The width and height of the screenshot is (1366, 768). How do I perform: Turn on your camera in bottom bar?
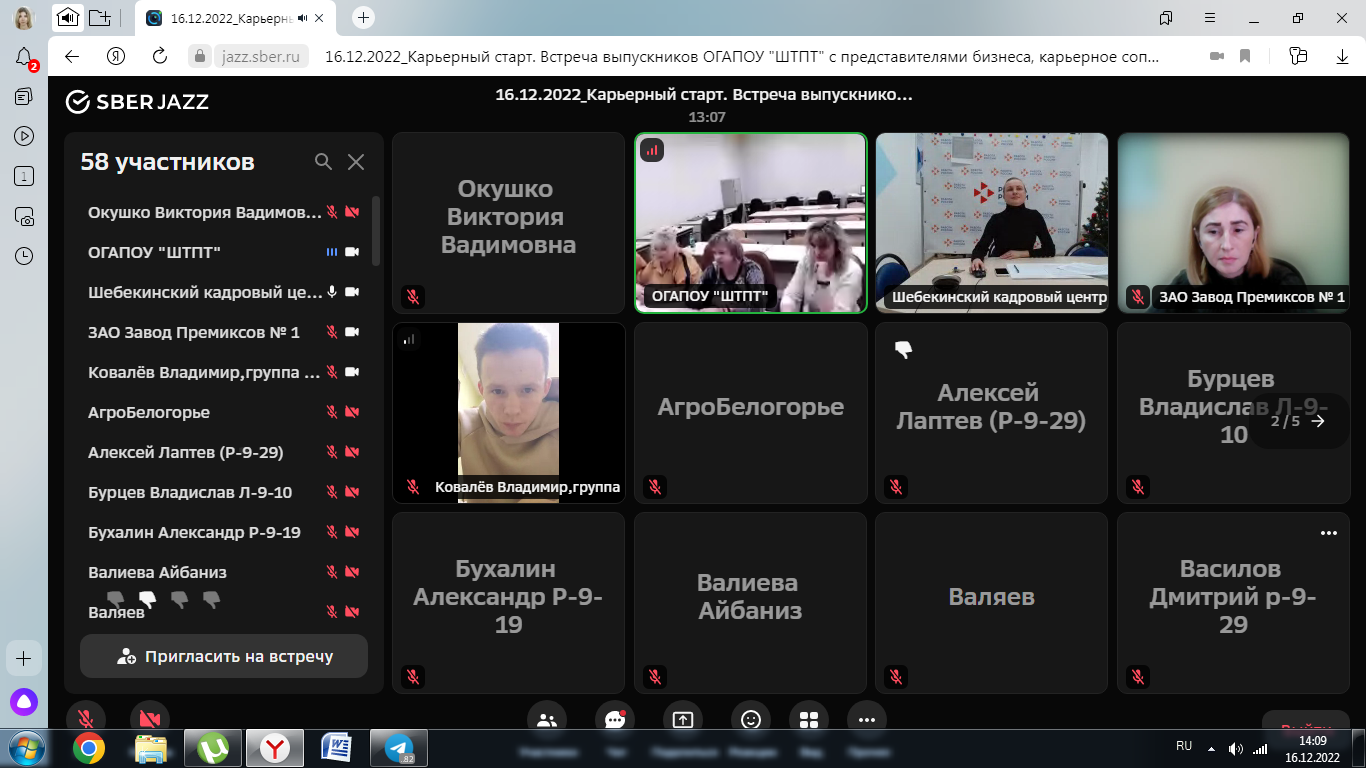click(x=150, y=720)
